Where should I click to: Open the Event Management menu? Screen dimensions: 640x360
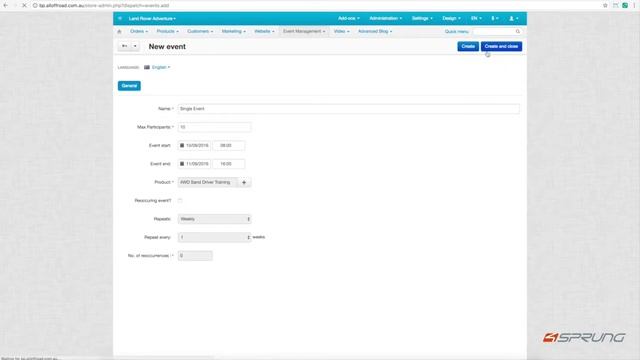304,31
